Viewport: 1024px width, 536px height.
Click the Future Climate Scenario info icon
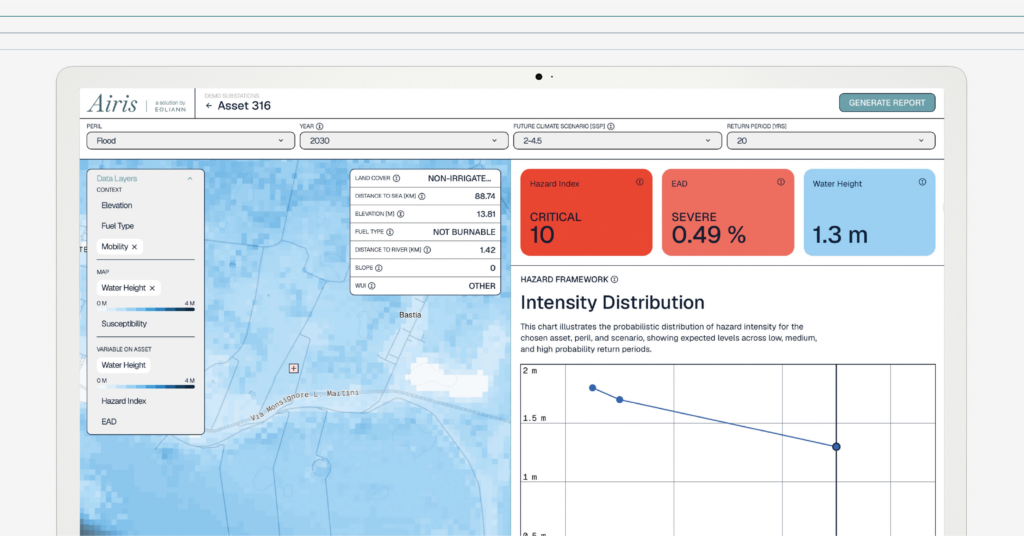point(611,127)
